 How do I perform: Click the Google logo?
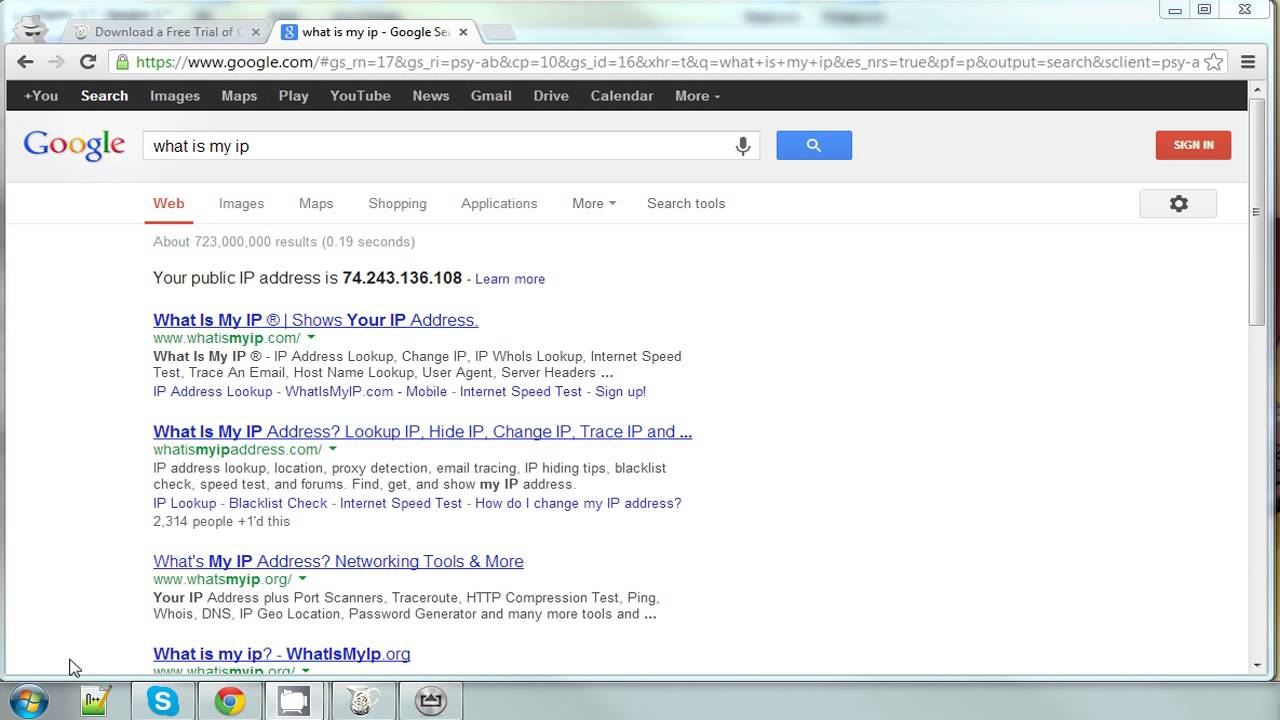[74, 145]
